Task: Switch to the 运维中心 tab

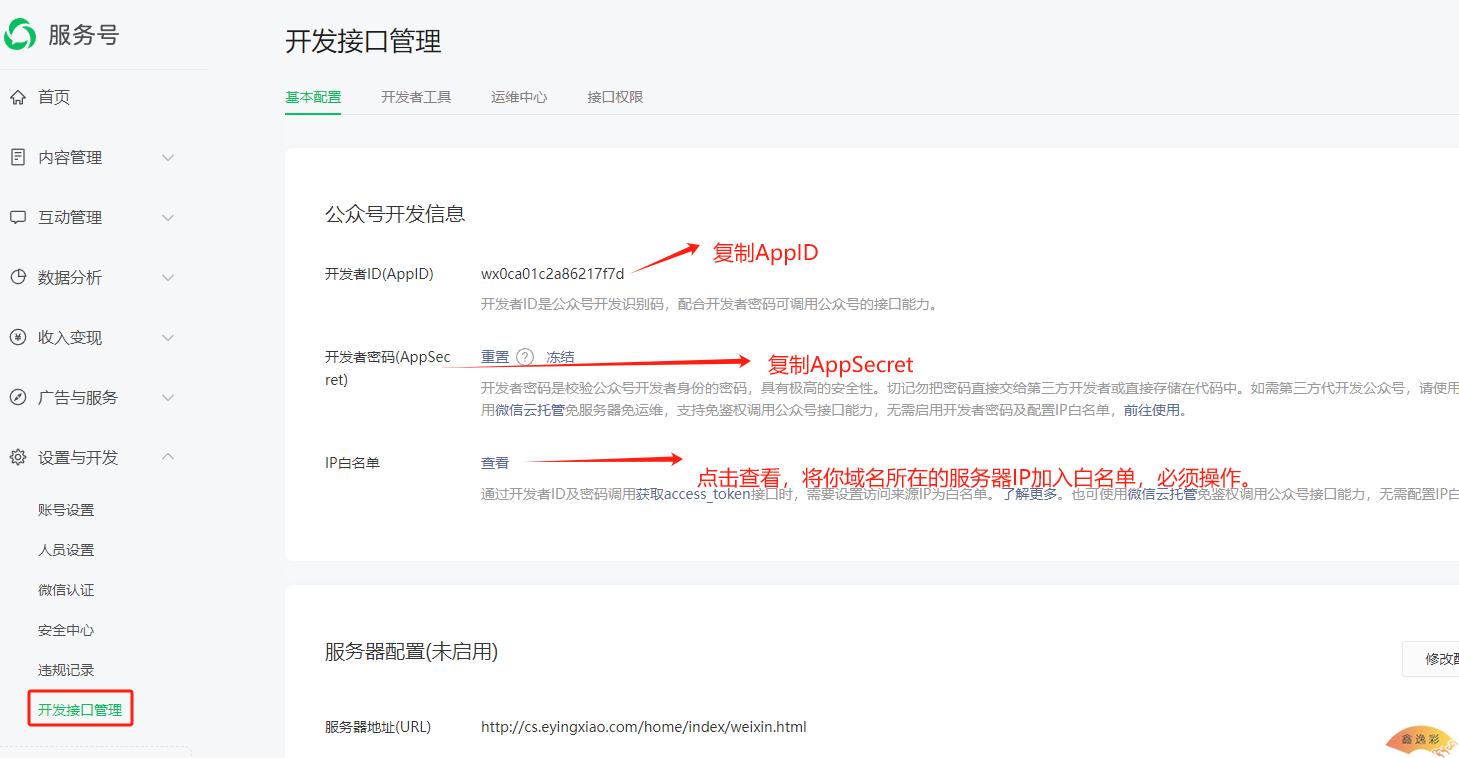Action: [x=519, y=97]
